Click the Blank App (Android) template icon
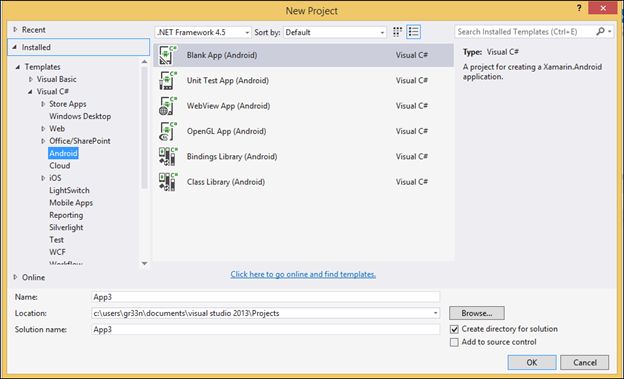 tap(168, 55)
